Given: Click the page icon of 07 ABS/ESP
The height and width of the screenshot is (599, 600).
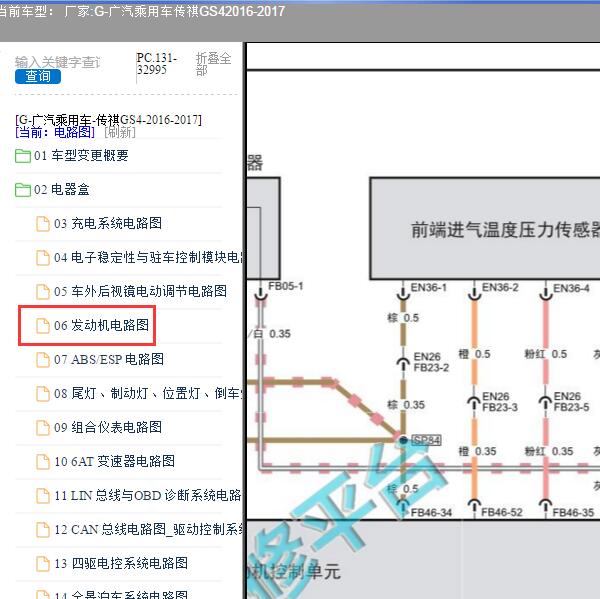Looking at the screenshot, I should click(43, 360).
